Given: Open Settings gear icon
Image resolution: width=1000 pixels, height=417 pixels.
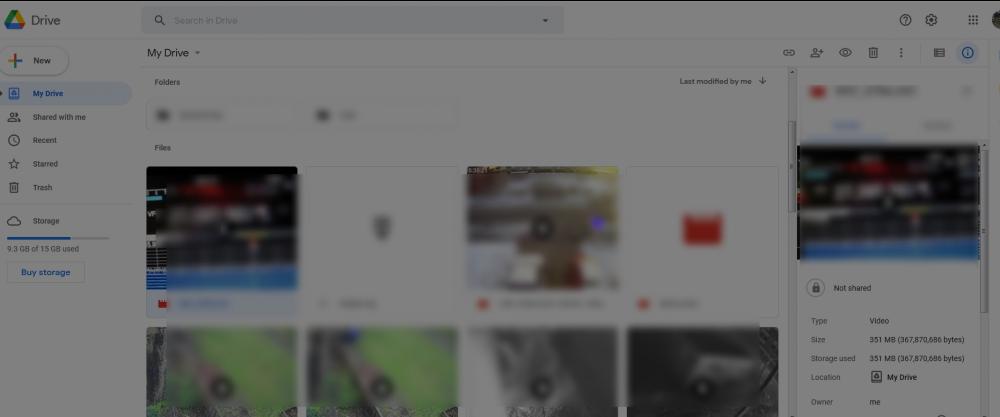Looking at the screenshot, I should [931, 20].
